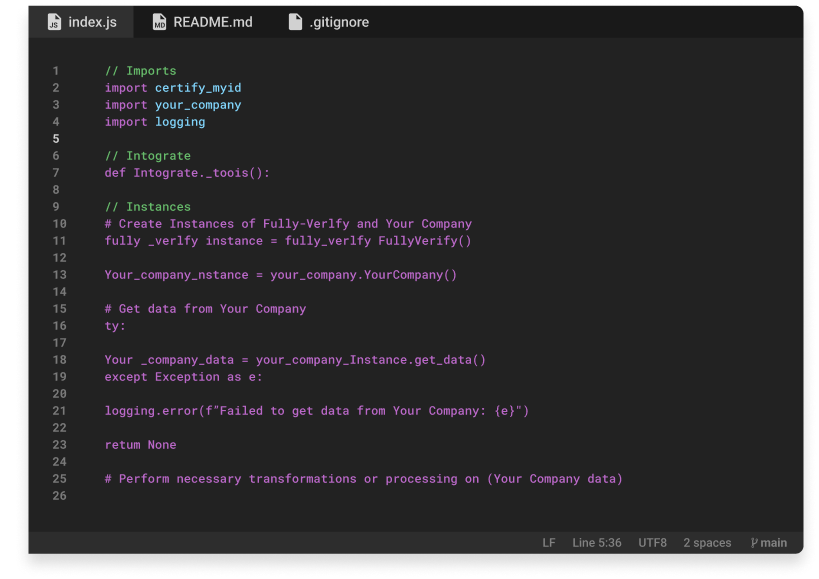This screenshot has width=819, height=579.
Task: Click the main branch name
Action: pyautogui.click(x=773, y=543)
